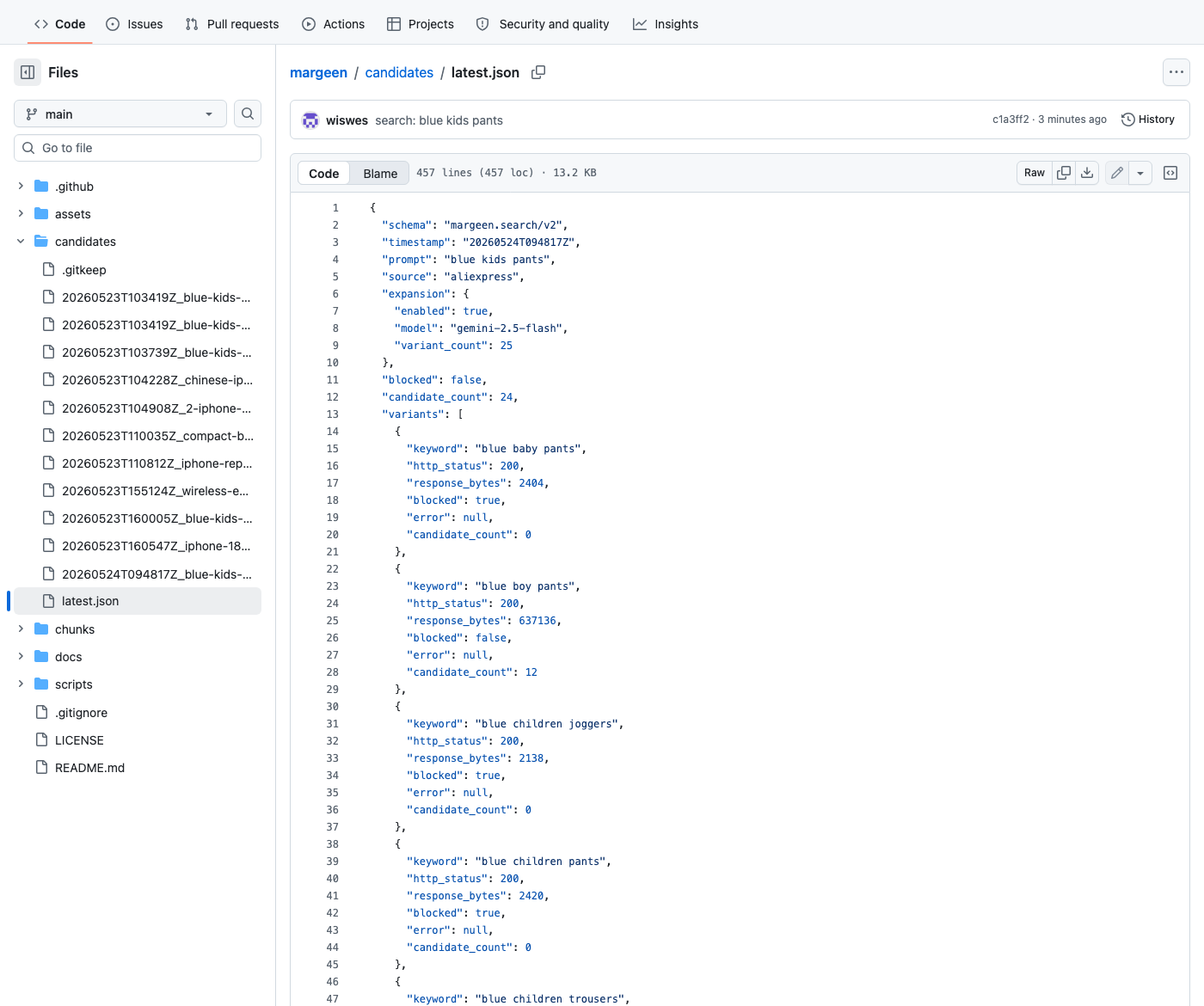Click the README.md file icon
Image resolution: width=1204 pixels, height=1006 pixels.
coord(41,768)
